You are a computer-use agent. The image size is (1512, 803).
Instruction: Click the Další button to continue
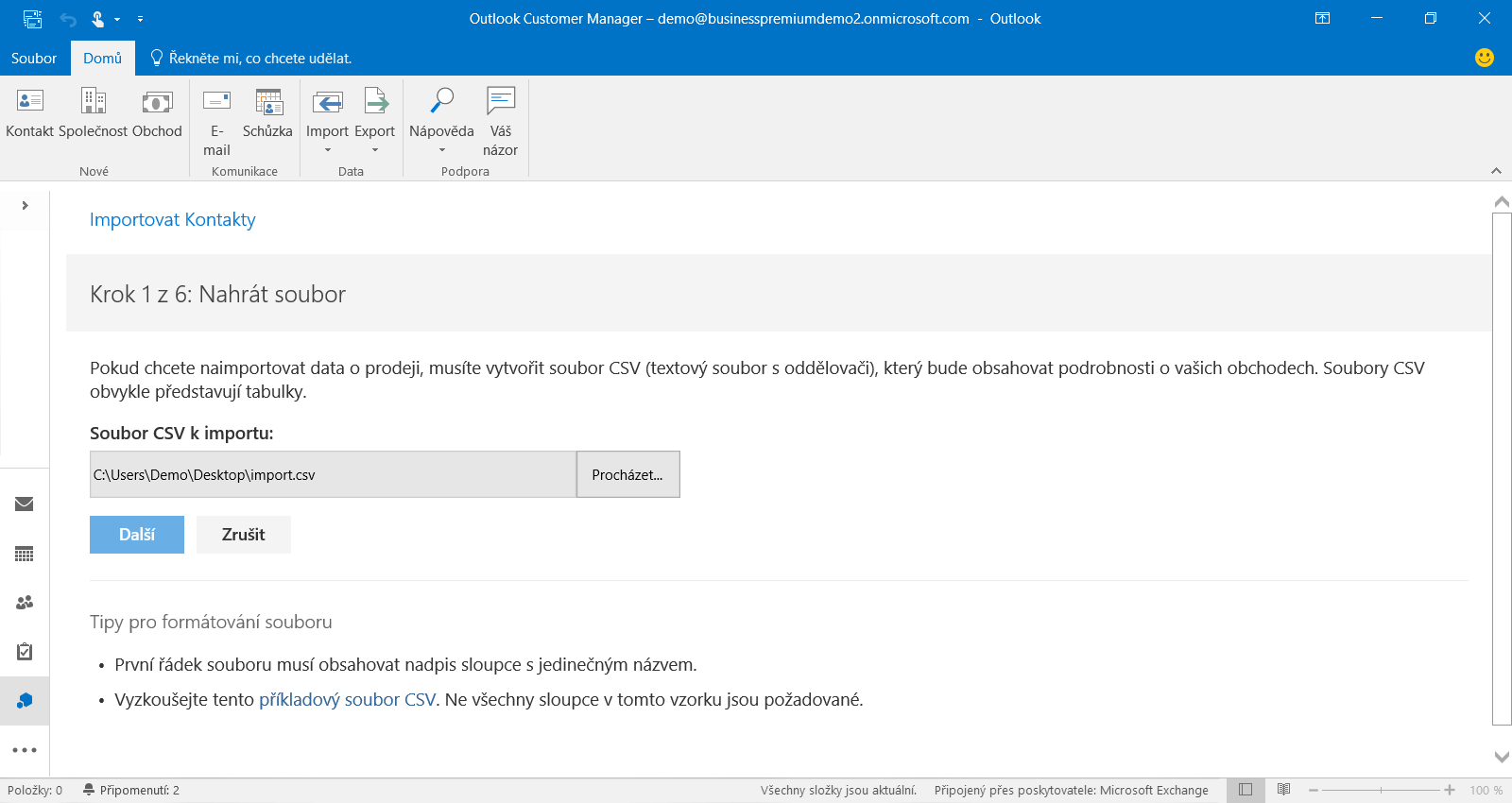tap(137, 535)
